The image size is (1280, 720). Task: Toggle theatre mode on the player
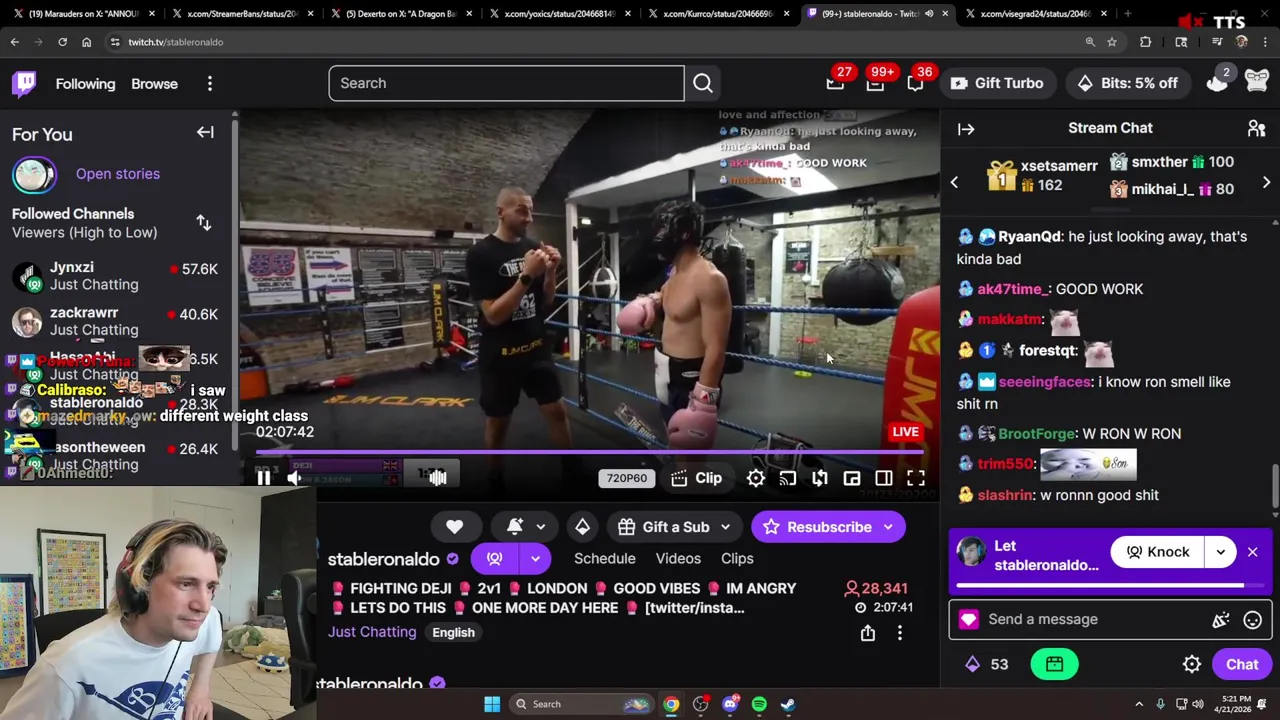(884, 478)
